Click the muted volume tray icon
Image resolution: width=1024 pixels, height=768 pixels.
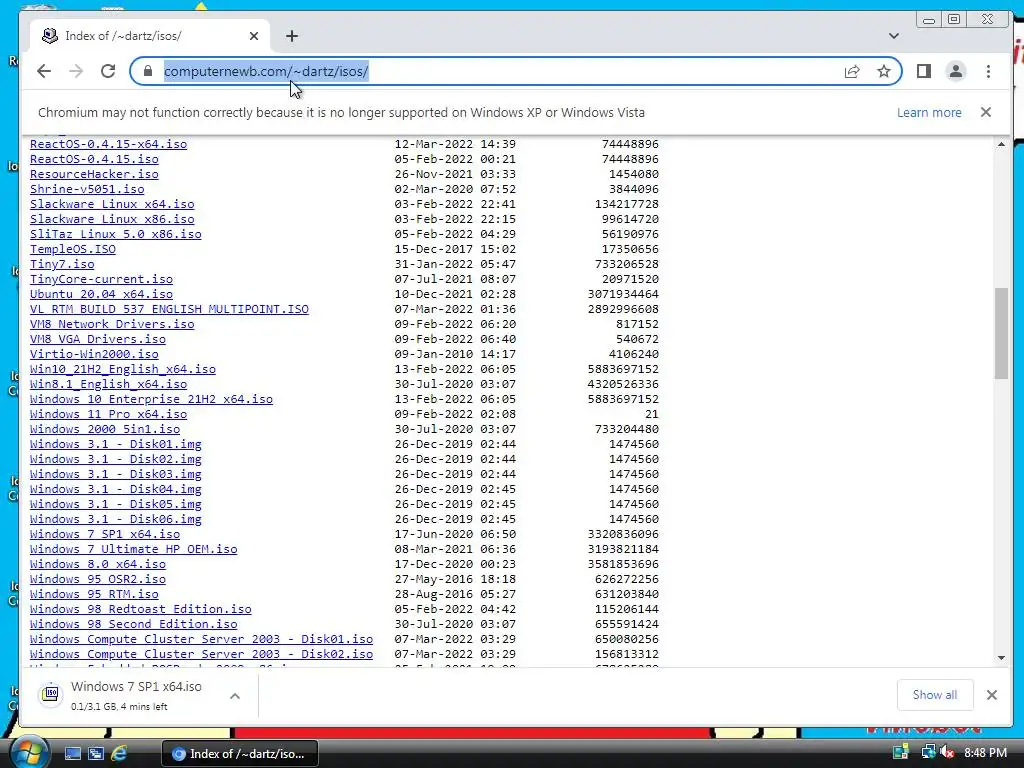tap(947, 752)
